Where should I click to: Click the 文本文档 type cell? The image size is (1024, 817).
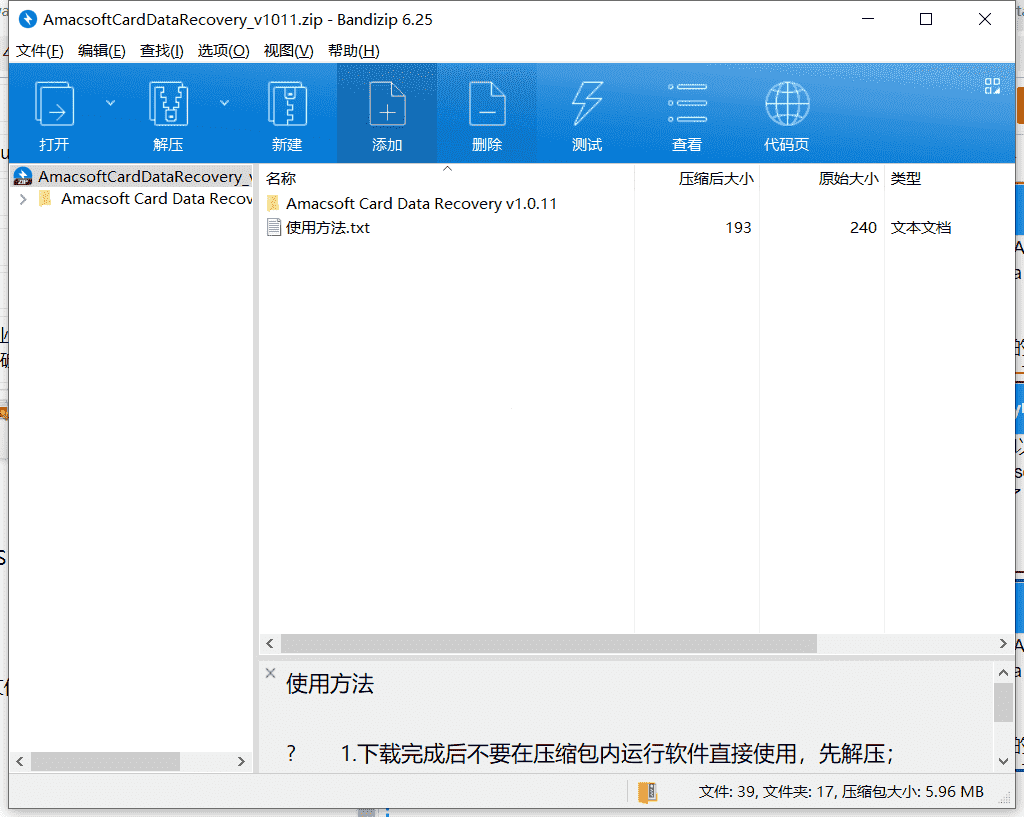921,228
